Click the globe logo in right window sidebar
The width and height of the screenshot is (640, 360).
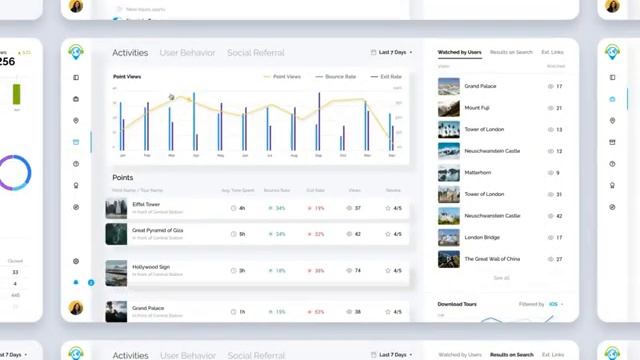pos(612,52)
